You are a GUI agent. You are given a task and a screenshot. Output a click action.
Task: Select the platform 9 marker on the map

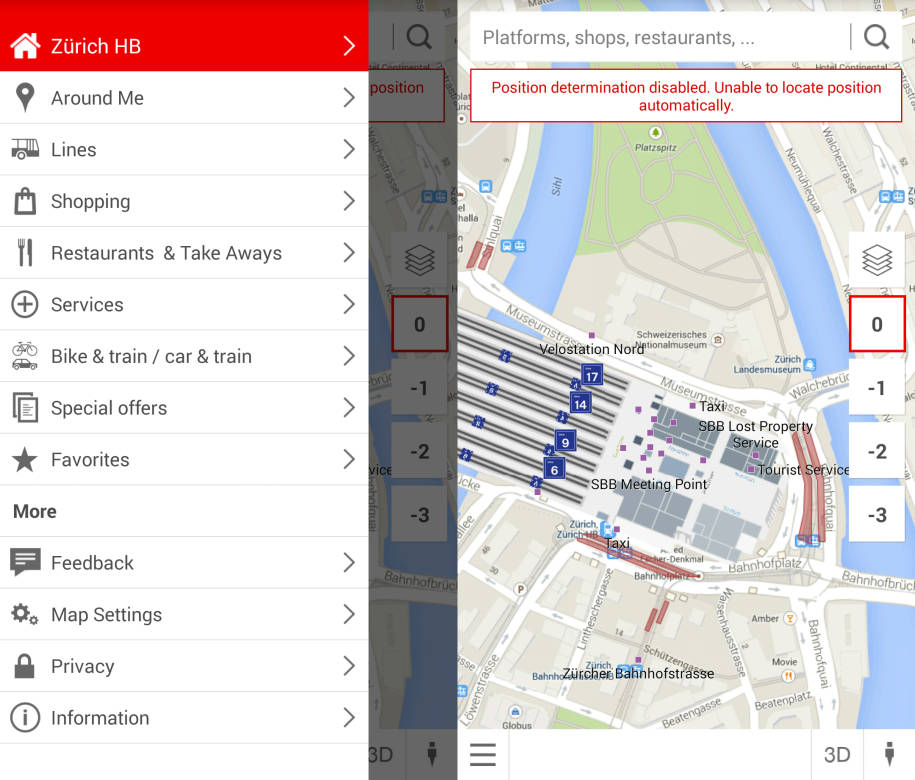(x=565, y=442)
